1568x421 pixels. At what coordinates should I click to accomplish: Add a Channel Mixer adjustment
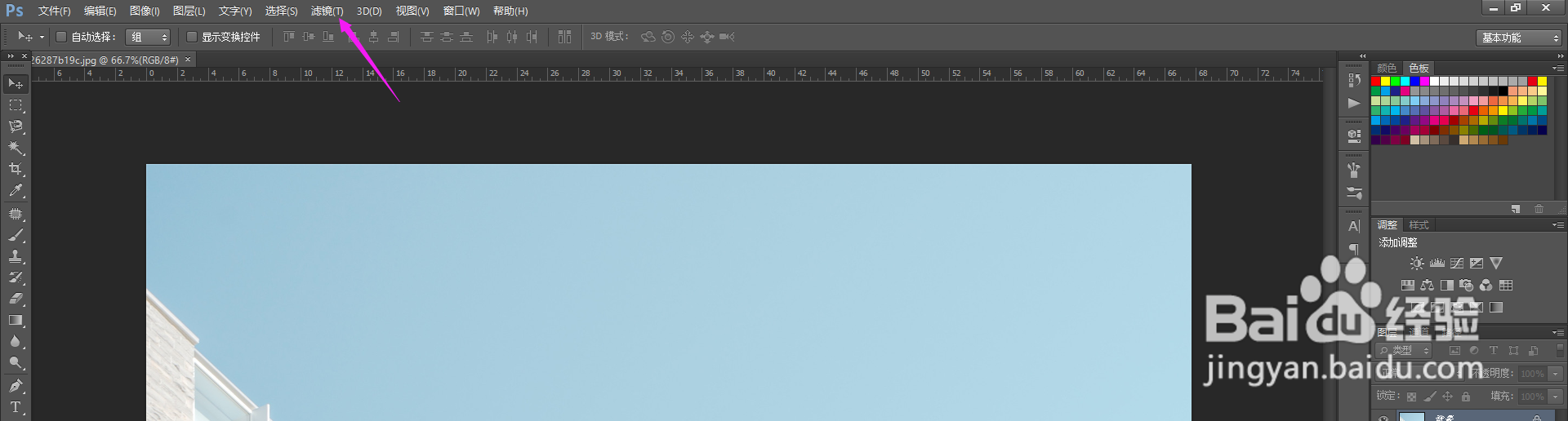pos(1486,285)
